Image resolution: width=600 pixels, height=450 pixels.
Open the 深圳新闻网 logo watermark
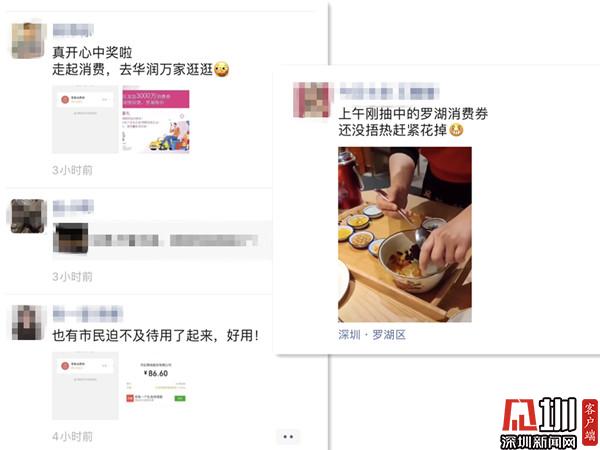548,422
